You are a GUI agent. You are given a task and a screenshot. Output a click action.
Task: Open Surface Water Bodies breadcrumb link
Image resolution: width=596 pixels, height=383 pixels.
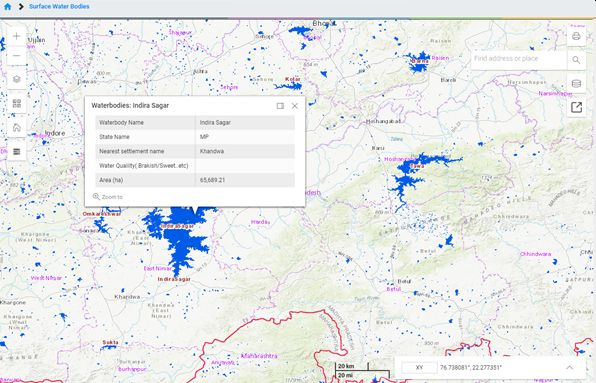(59, 6)
